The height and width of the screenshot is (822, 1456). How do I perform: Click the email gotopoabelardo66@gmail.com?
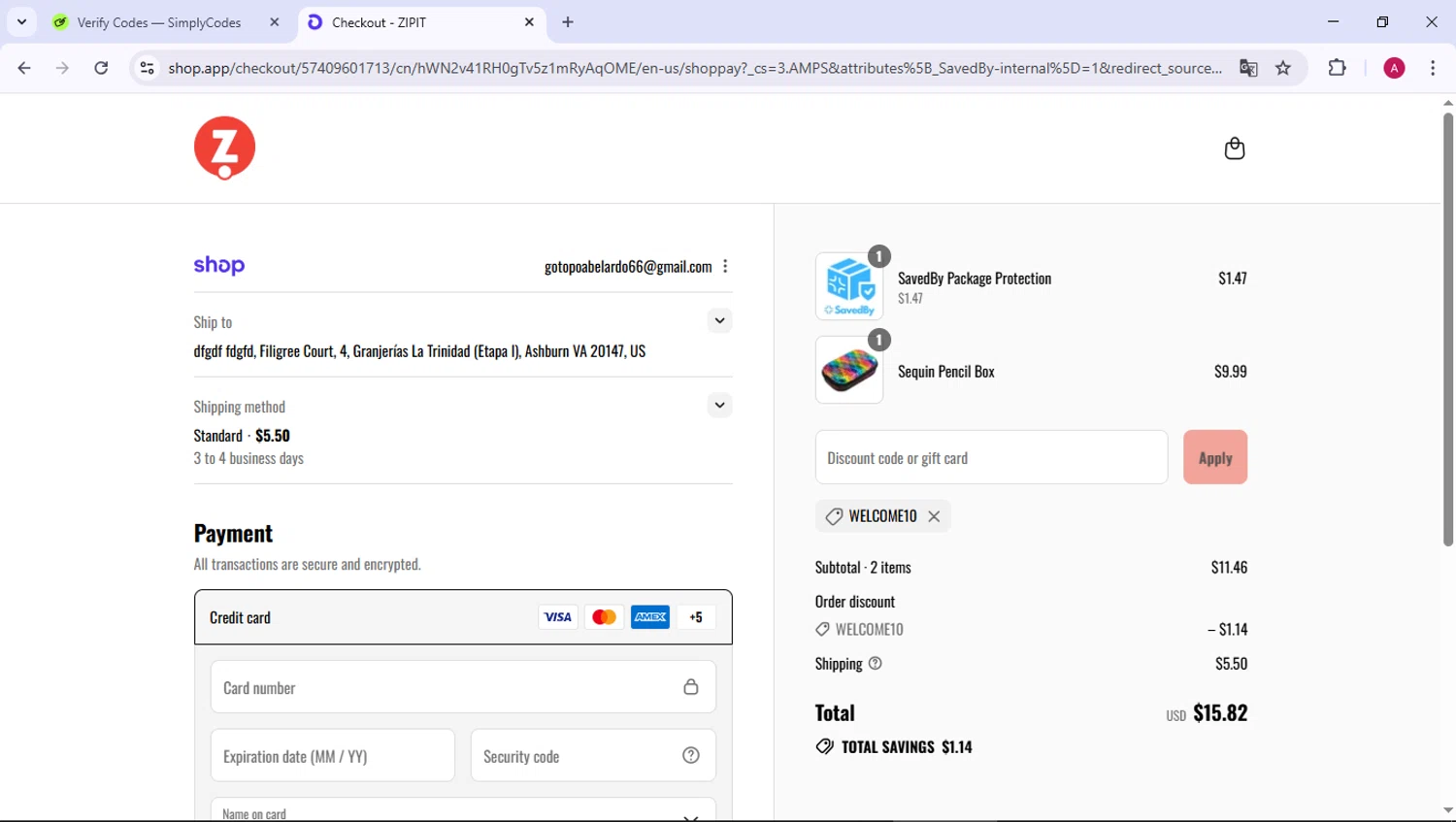[x=628, y=266]
